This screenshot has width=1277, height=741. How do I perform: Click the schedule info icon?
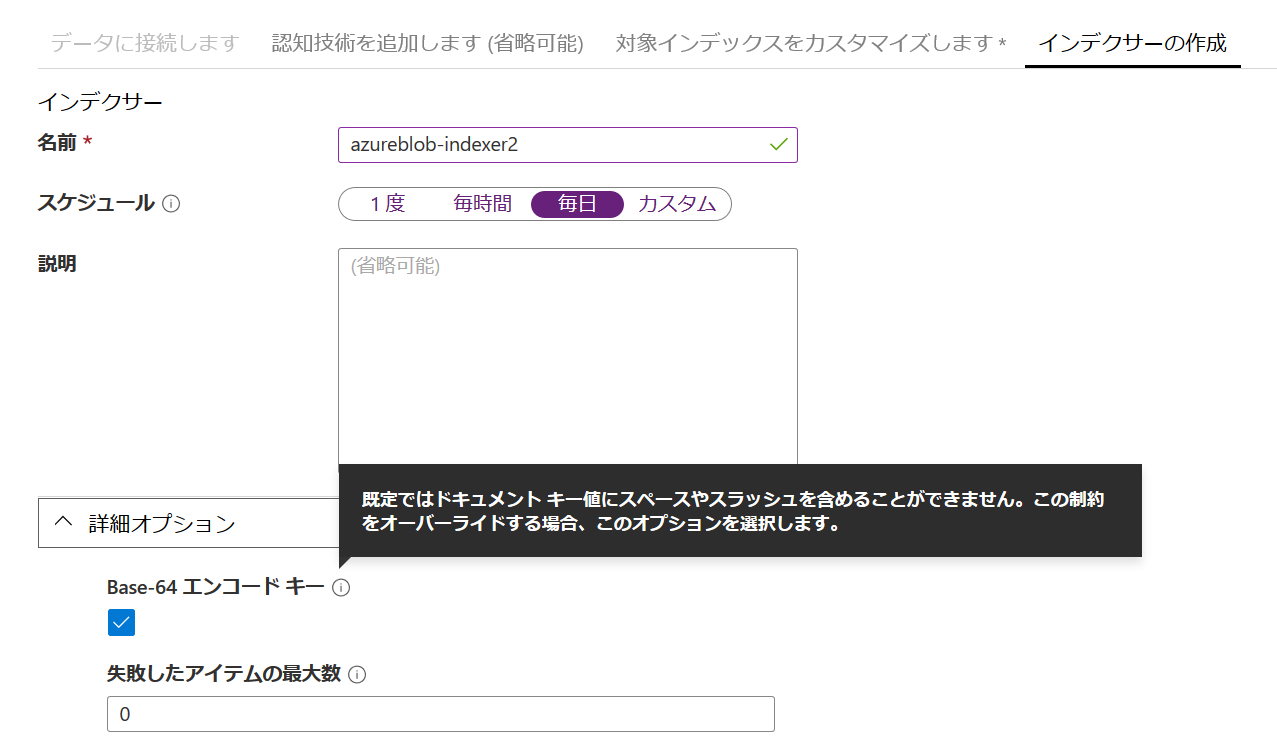click(x=171, y=204)
